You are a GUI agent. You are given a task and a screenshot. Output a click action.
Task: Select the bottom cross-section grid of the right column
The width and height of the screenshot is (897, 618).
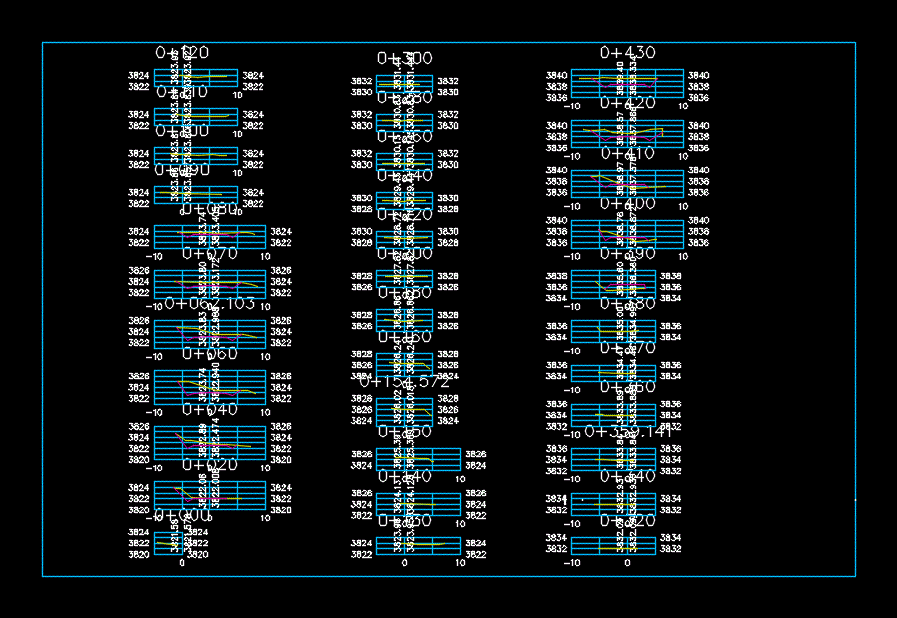(x=614, y=546)
